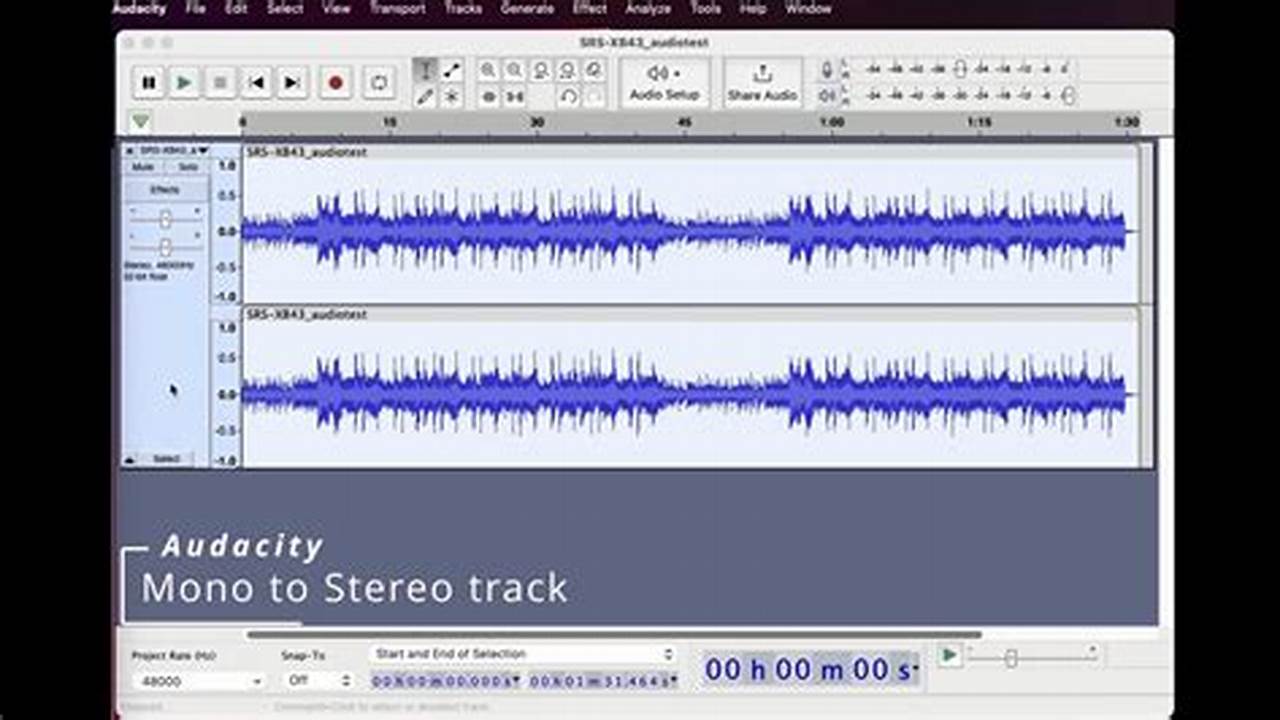The height and width of the screenshot is (720, 1280).
Task: Click the selection start time field
Action: pos(446,680)
